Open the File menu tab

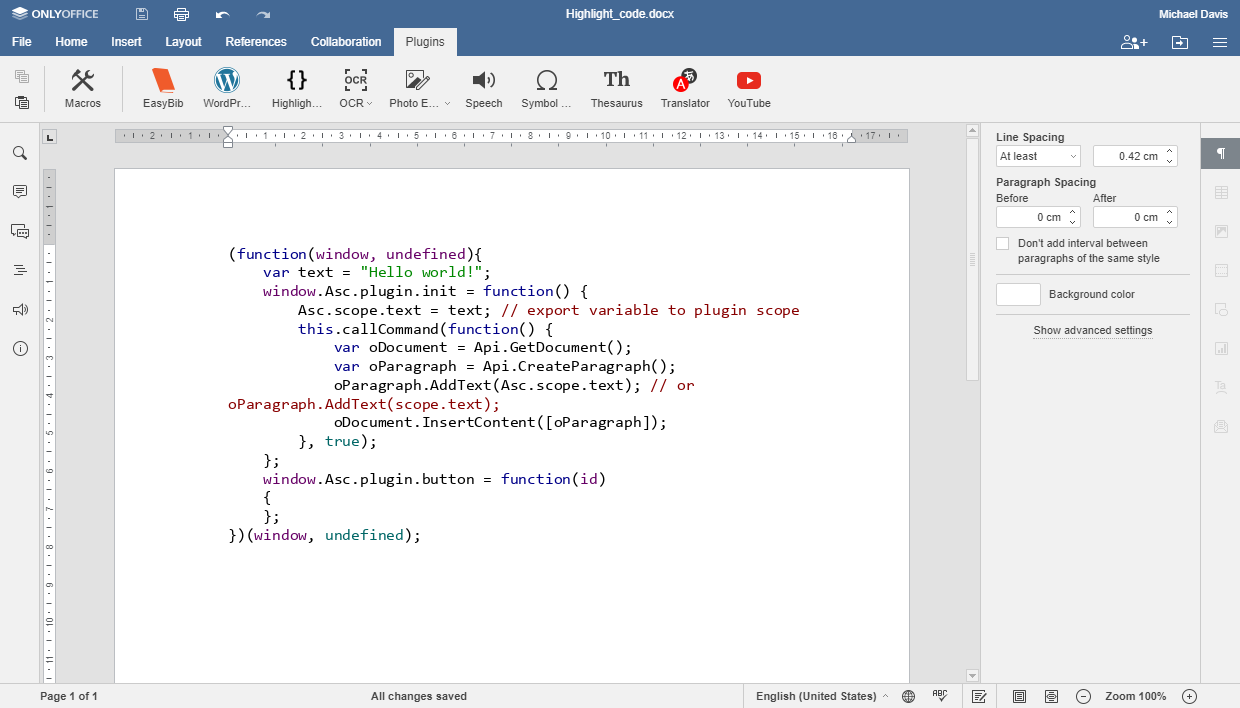(22, 42)
